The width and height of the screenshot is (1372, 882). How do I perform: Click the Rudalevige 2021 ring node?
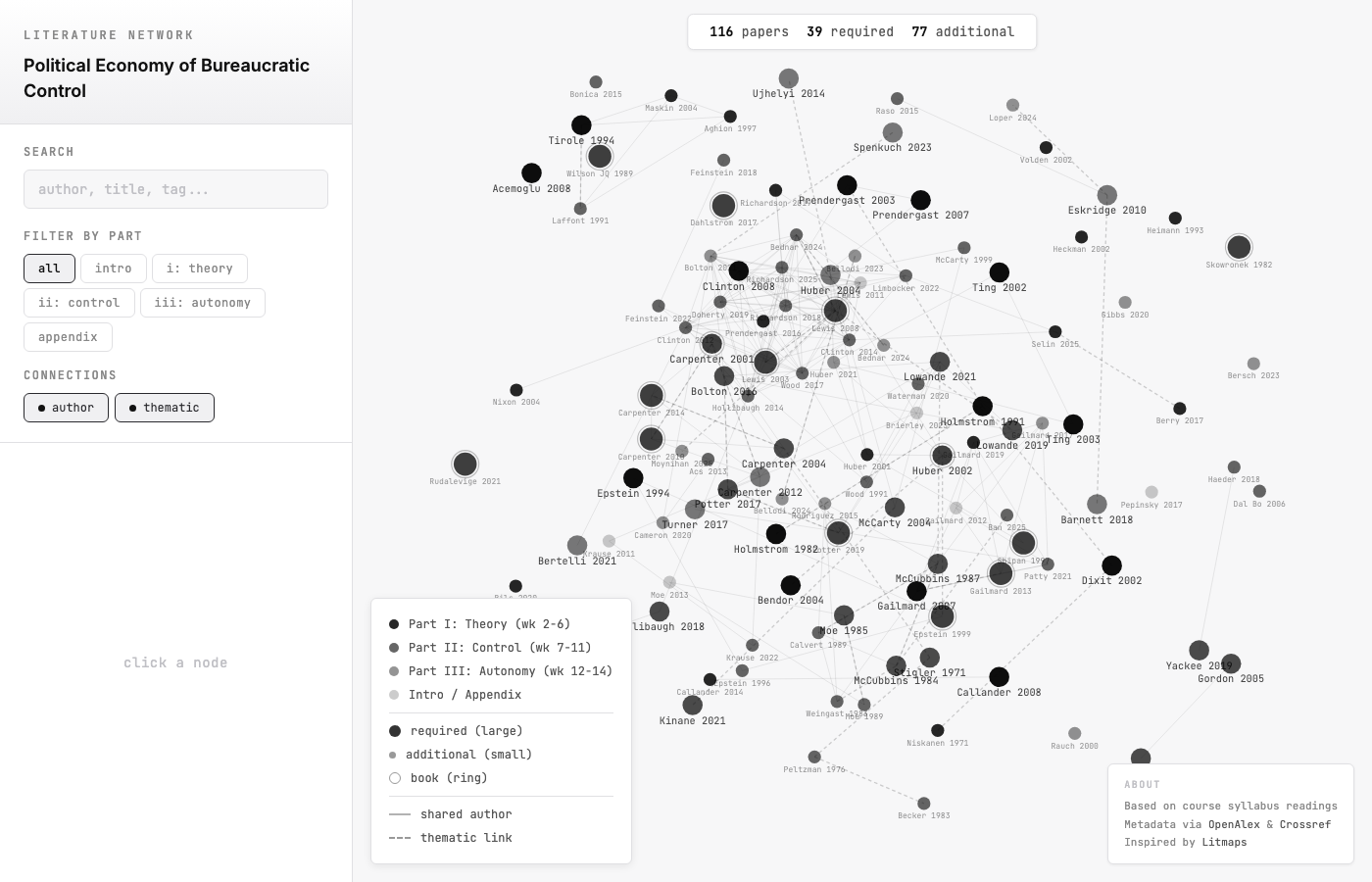(x=465, y=464)
